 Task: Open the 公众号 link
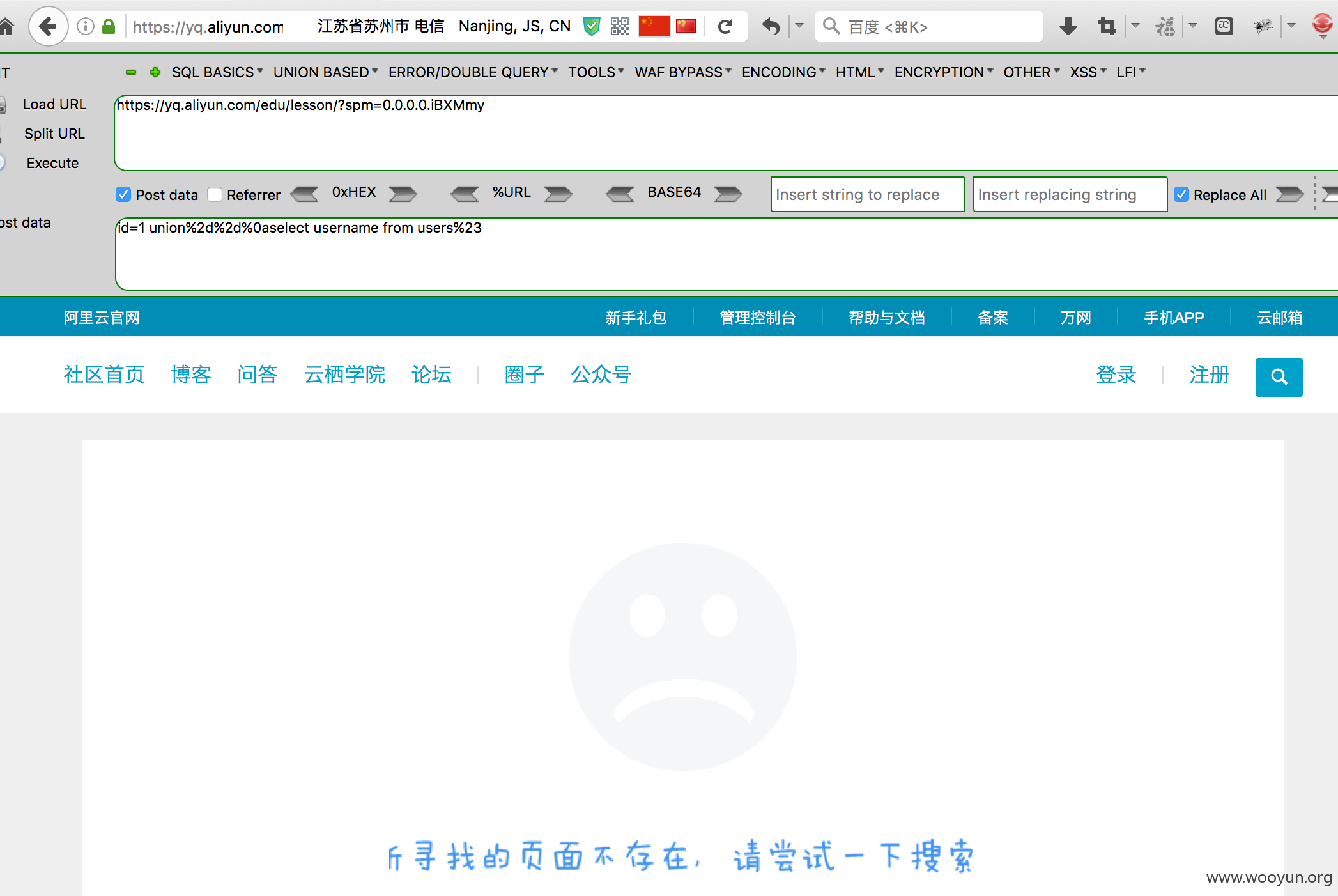coord(601,375)
